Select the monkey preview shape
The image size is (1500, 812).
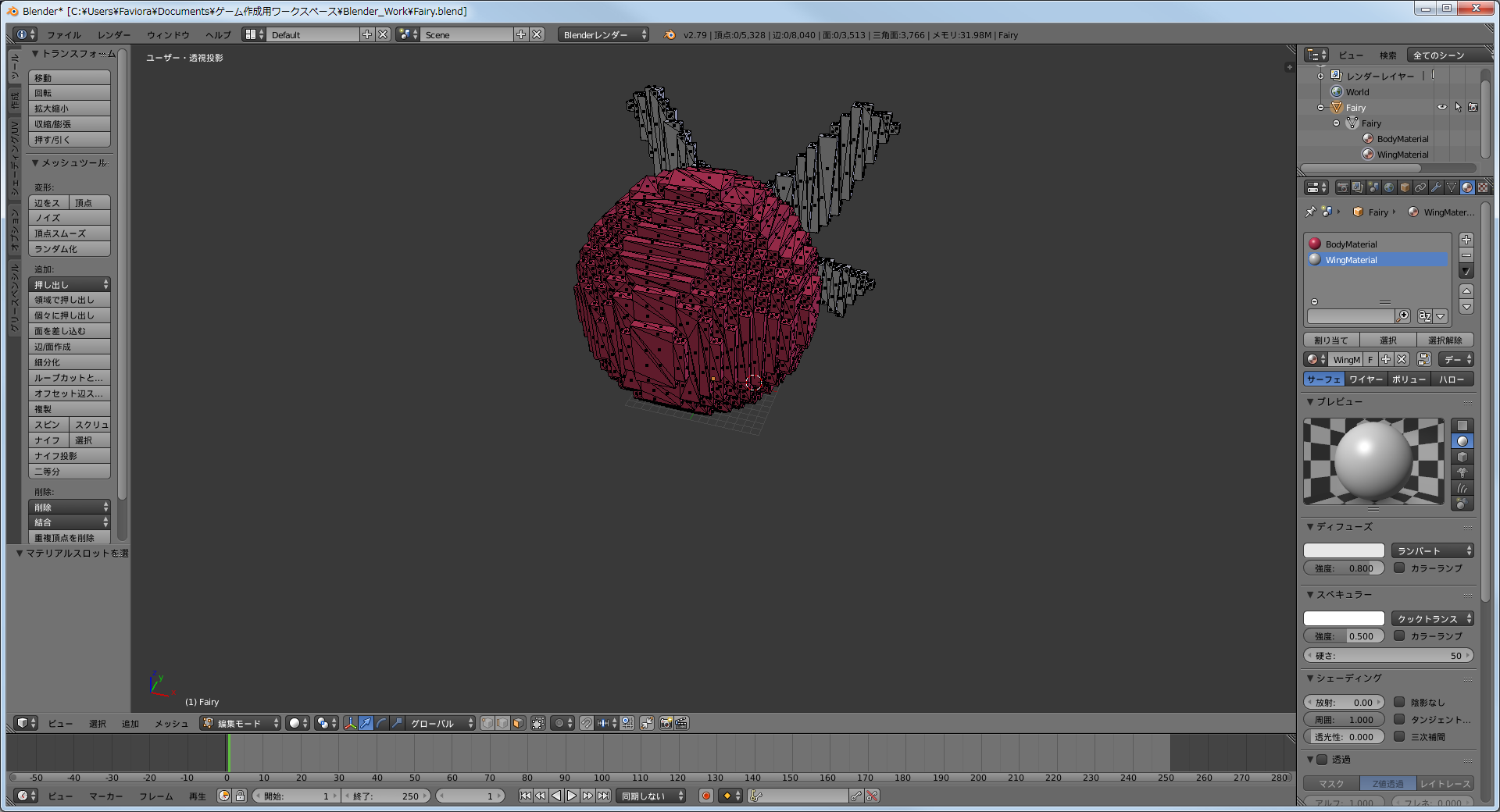coord(1462,472)
